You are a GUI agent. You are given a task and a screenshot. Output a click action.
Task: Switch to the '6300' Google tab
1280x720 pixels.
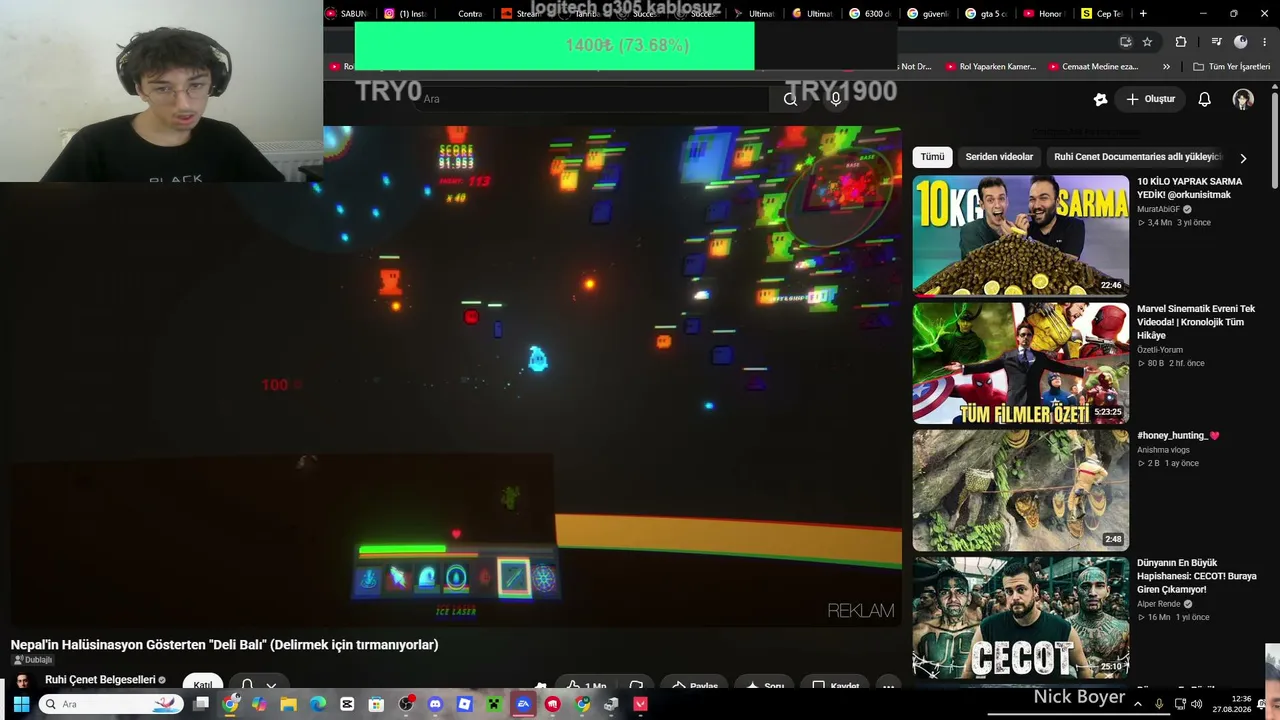point(870,14)
